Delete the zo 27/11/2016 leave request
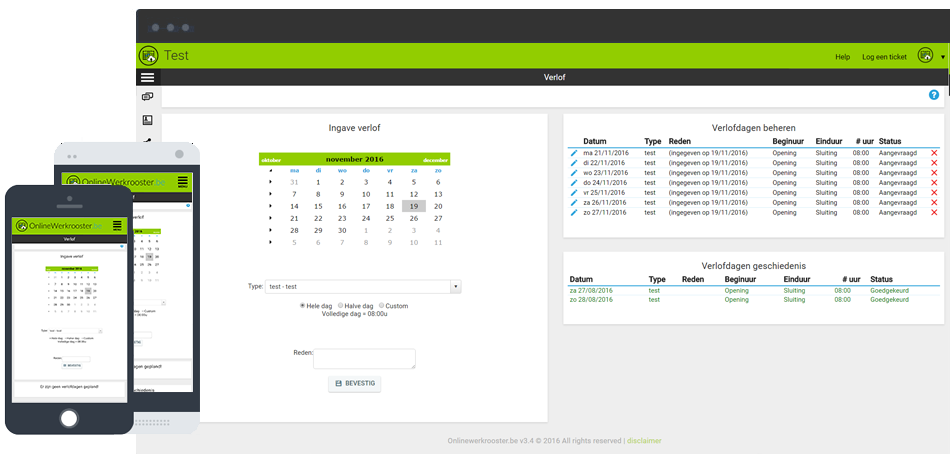The width and height of the screenshot is (950, 454). pyautogui.click(x=934, y=213)
